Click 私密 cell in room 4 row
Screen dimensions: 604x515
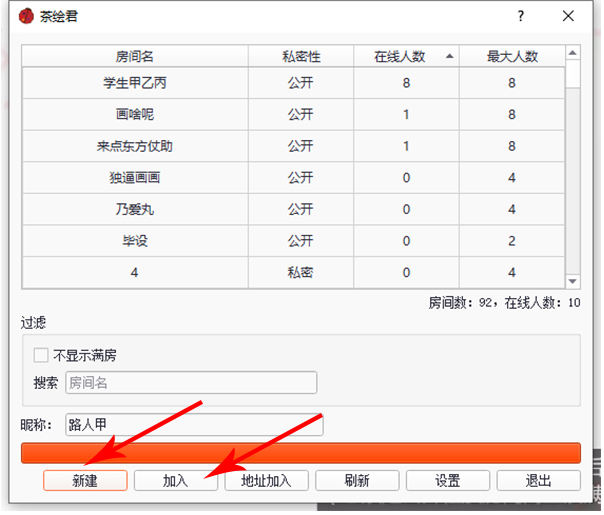click(301, 272)
